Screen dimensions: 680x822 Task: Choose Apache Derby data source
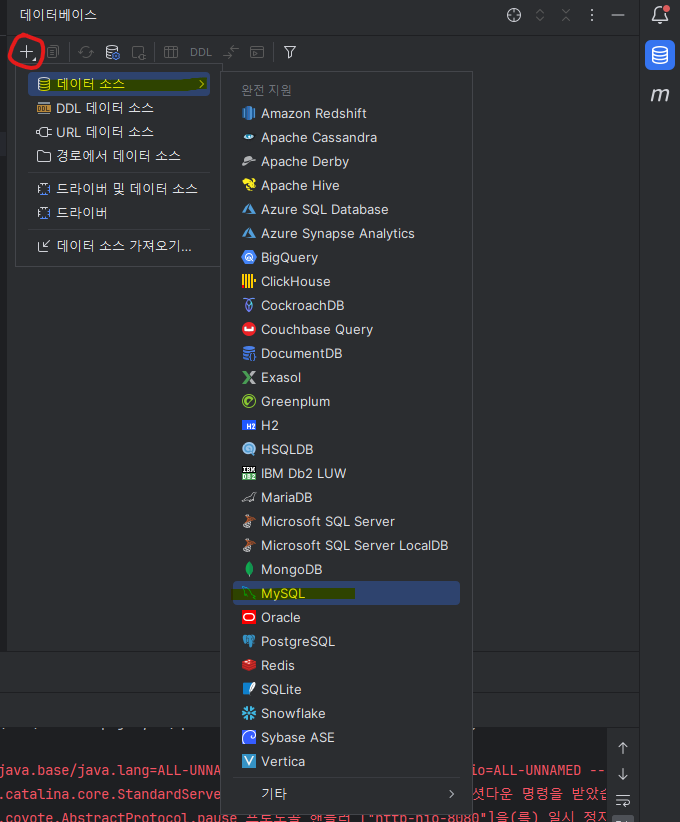pos(347,161)
